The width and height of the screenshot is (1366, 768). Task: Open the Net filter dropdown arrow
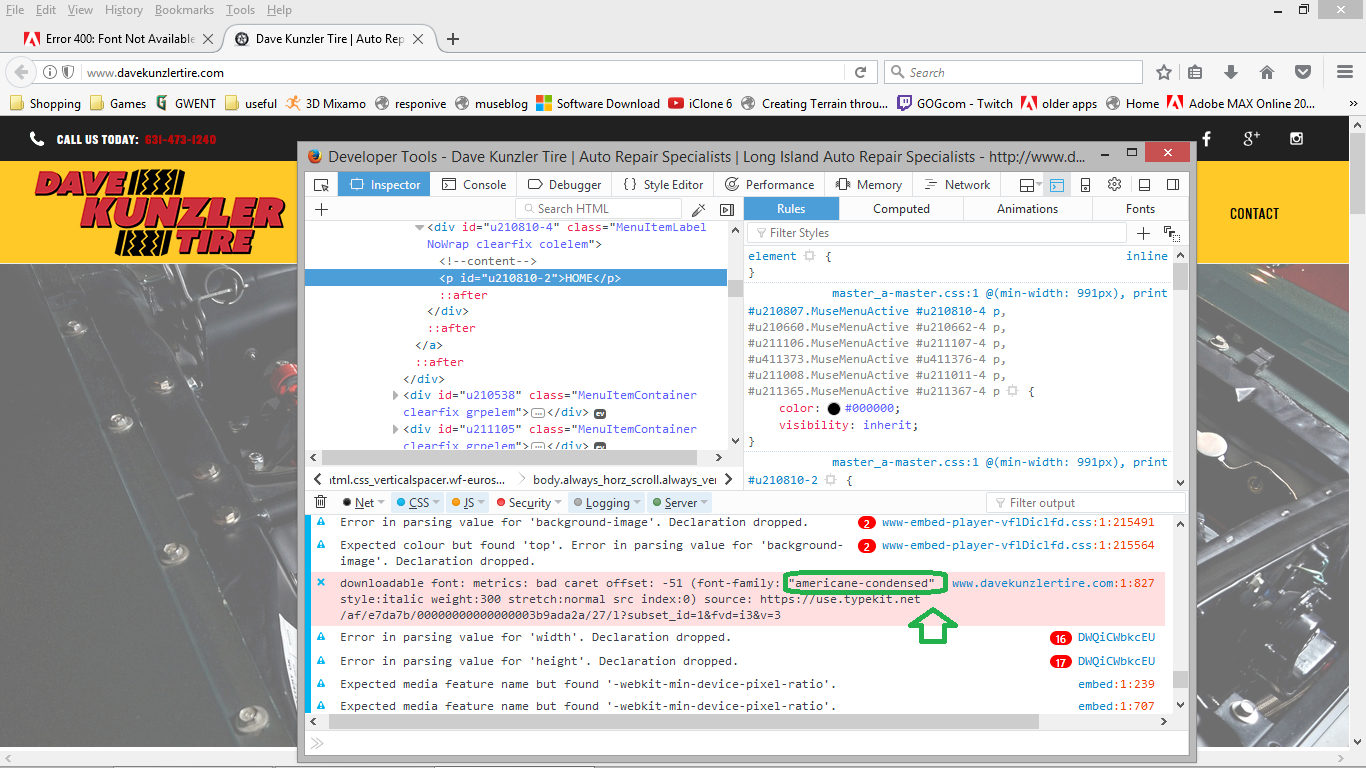click(383, 503)
